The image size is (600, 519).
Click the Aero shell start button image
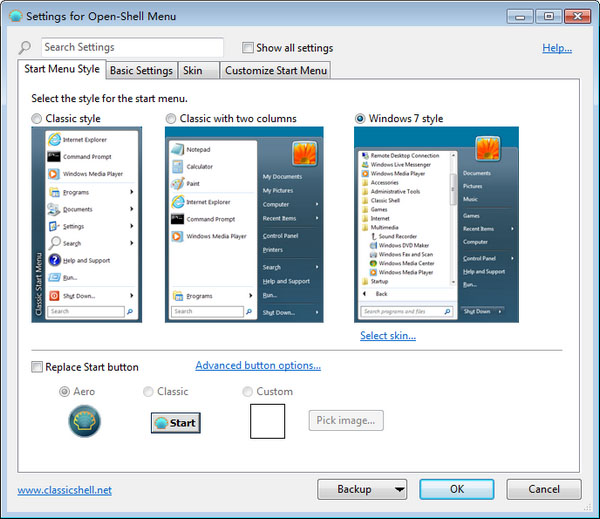coord(85,421)
